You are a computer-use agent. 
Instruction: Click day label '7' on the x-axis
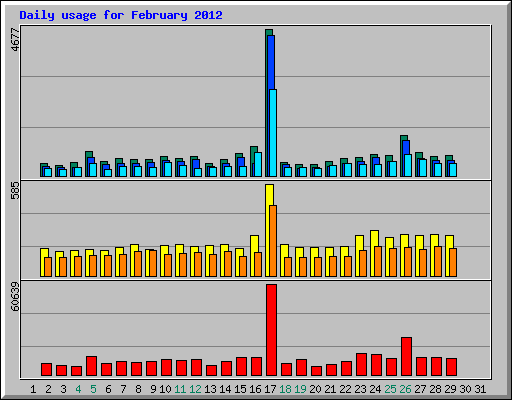point(123,389)
